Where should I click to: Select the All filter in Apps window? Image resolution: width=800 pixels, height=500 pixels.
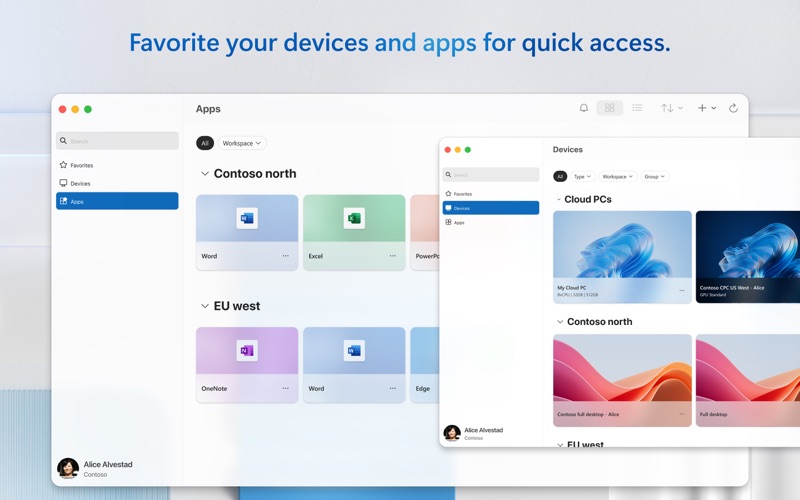coord(205,143)
